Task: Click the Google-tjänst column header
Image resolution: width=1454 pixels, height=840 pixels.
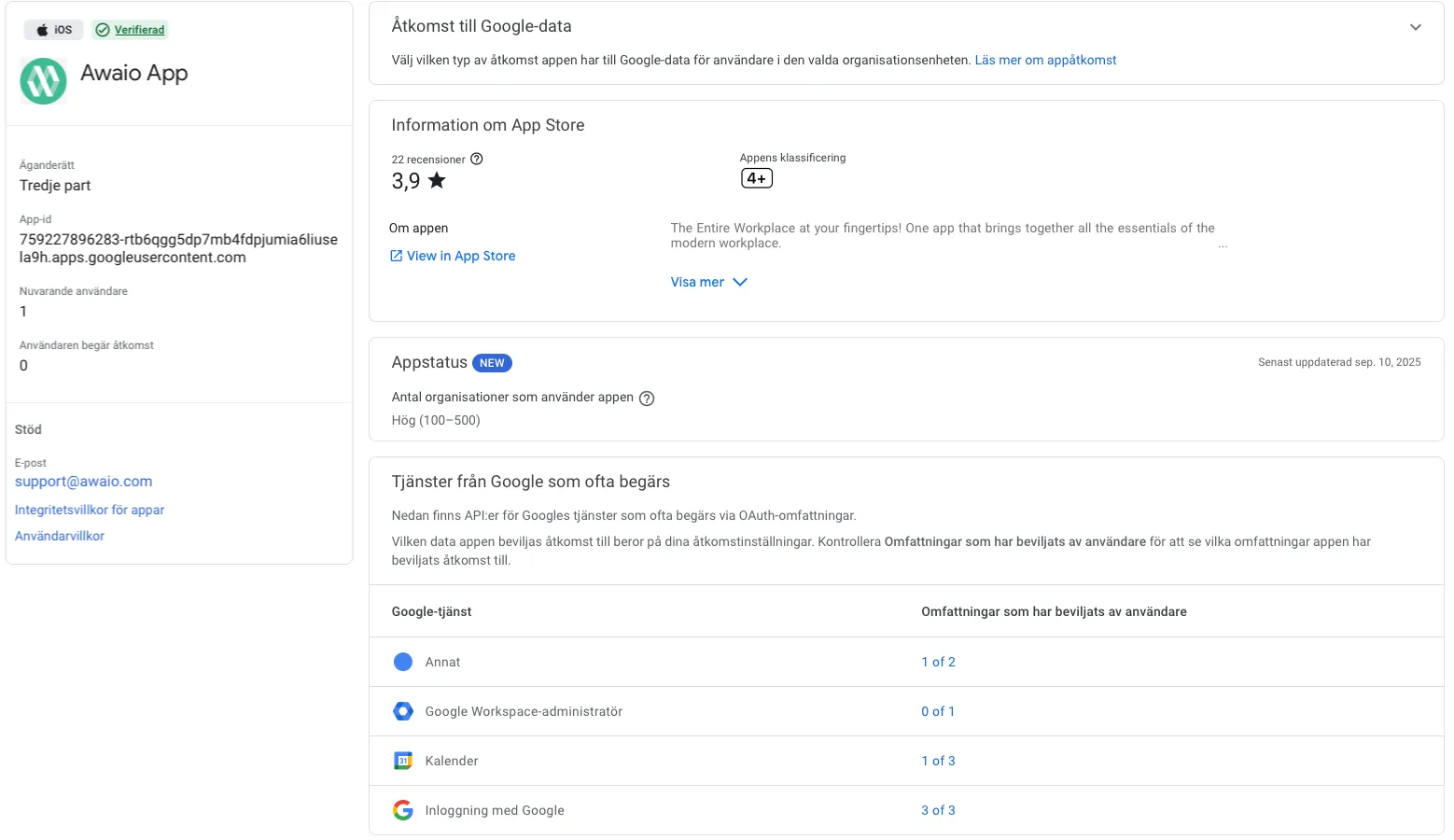Action: coord(431,611)
